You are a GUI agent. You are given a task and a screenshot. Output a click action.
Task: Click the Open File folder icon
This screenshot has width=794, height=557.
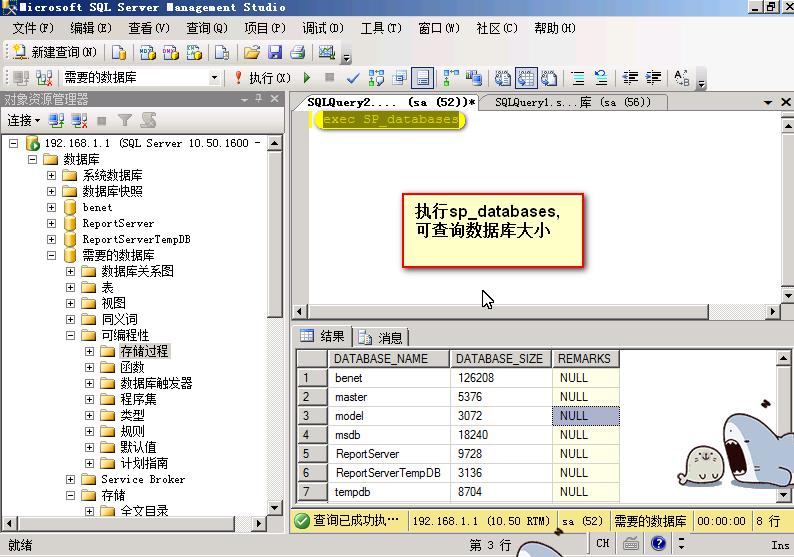point(252,52)
